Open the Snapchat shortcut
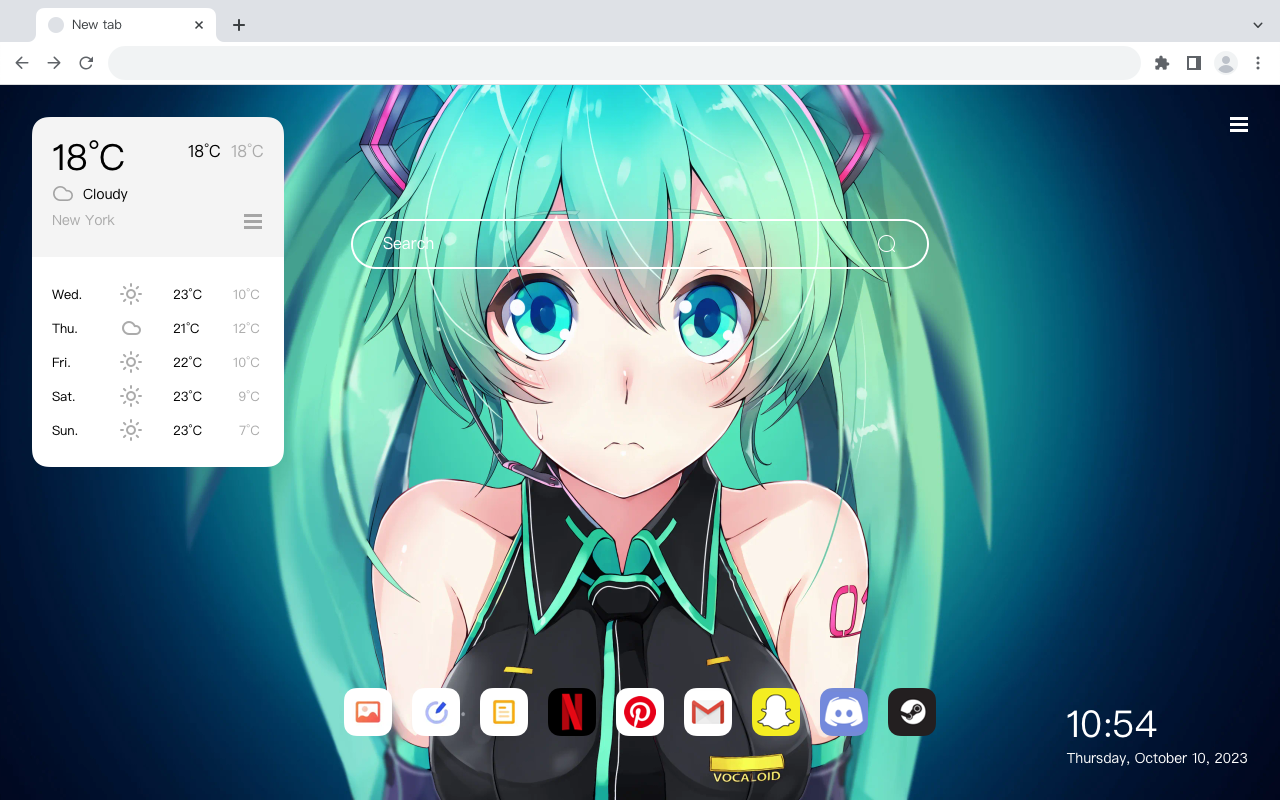The height and width of the screenshot is (800, 1280). (x=776, y=712)
